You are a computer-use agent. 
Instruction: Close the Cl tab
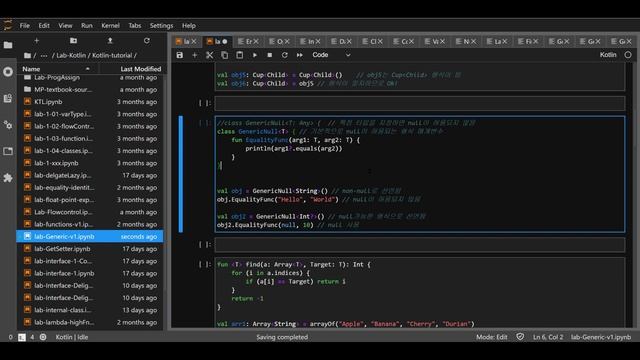[380, 41]
